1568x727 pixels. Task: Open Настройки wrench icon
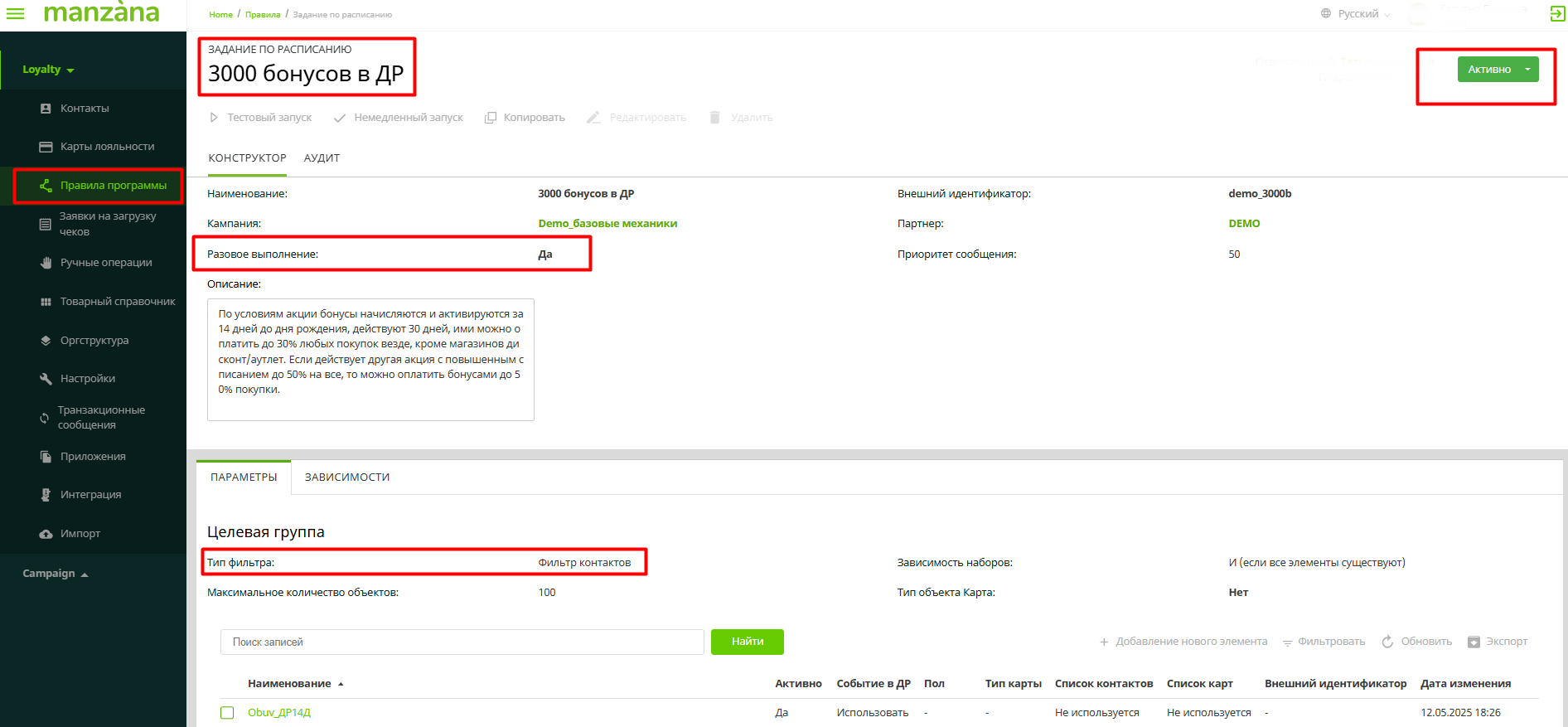click(x=46, y=379)
